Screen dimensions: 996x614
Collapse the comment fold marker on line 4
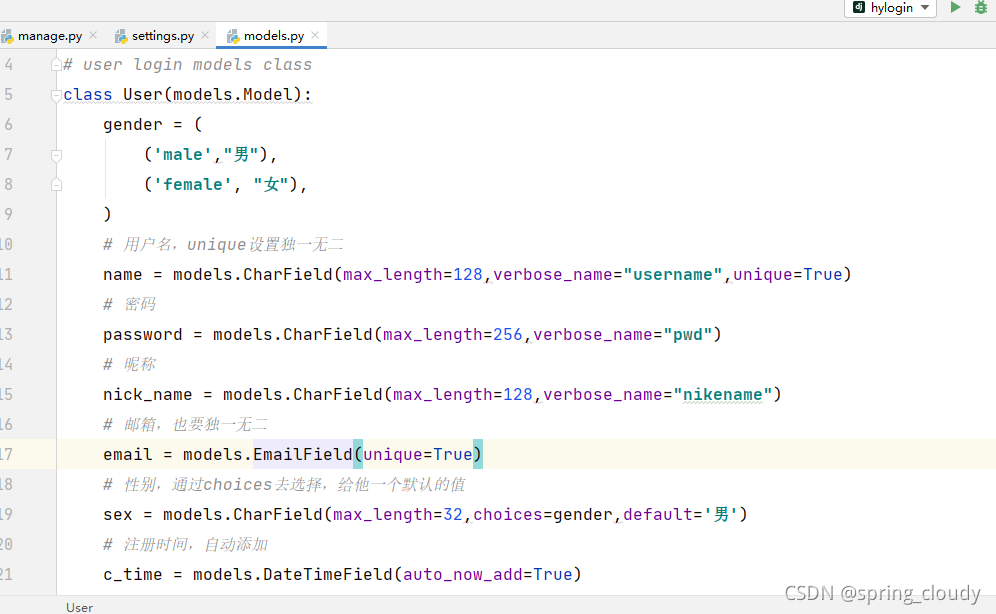(56, 65)
